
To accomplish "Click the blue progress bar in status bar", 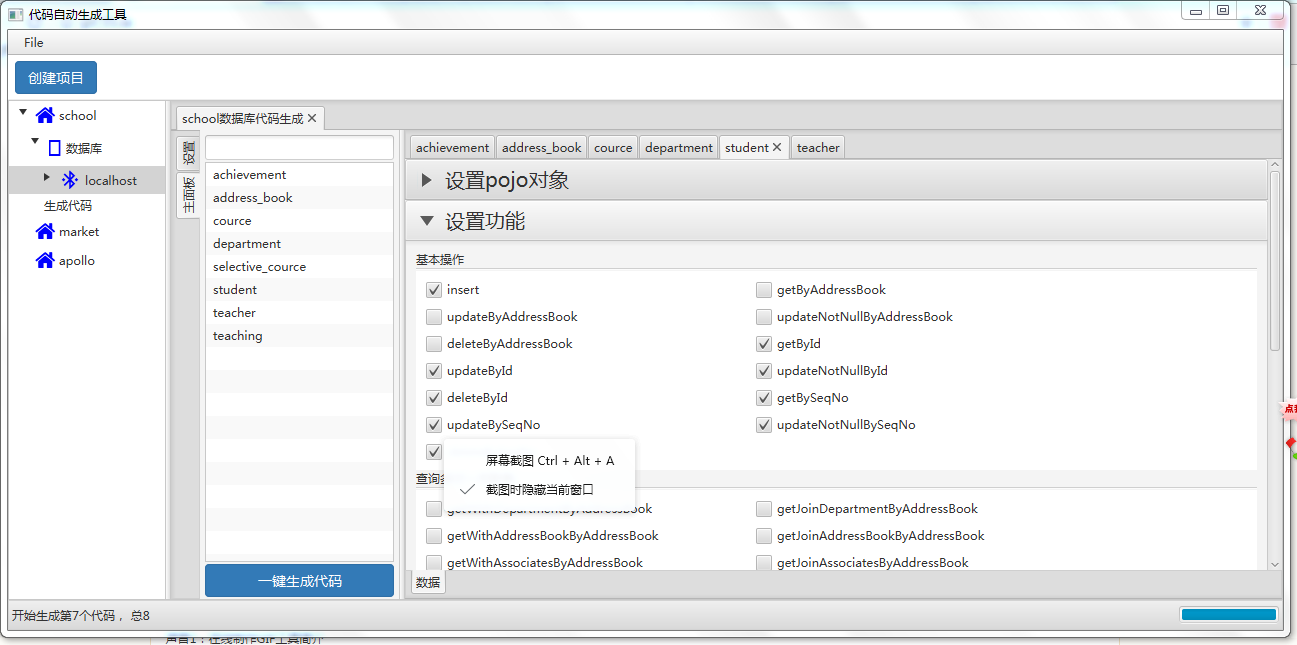I will [x=1229, y=614].
